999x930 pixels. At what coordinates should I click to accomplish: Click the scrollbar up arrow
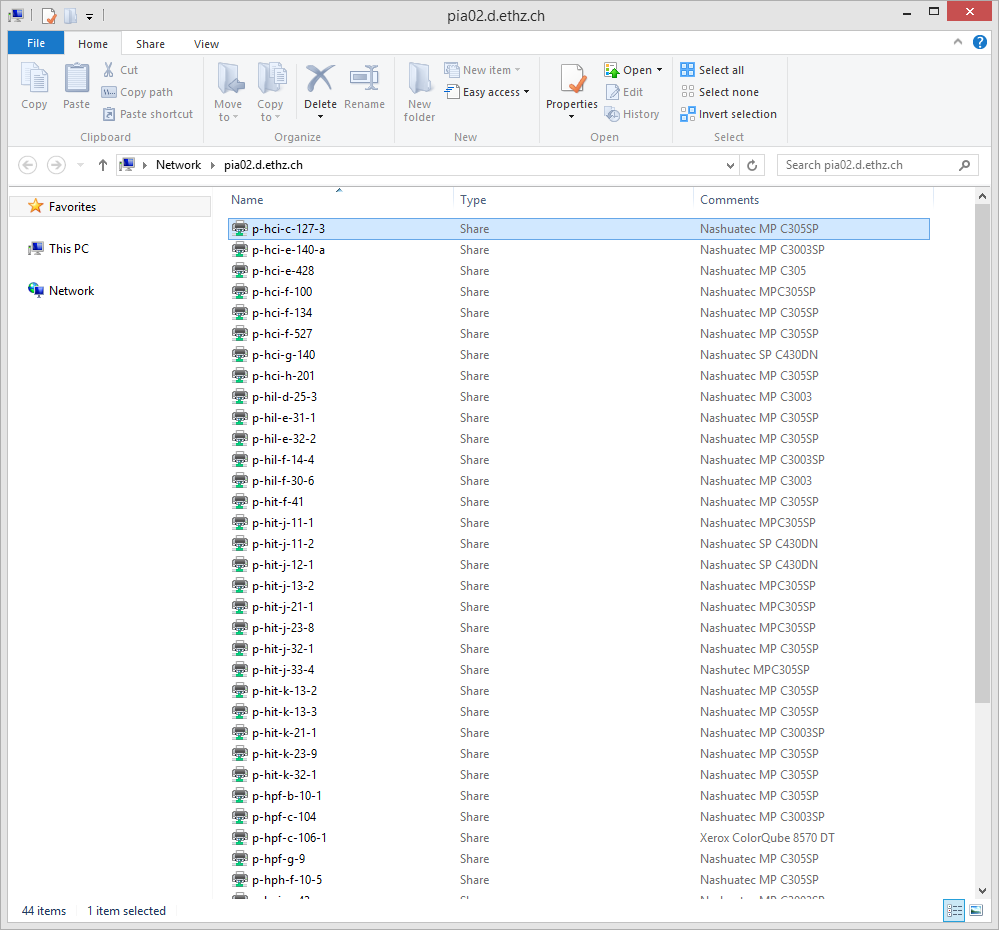[x=982, y=196]
